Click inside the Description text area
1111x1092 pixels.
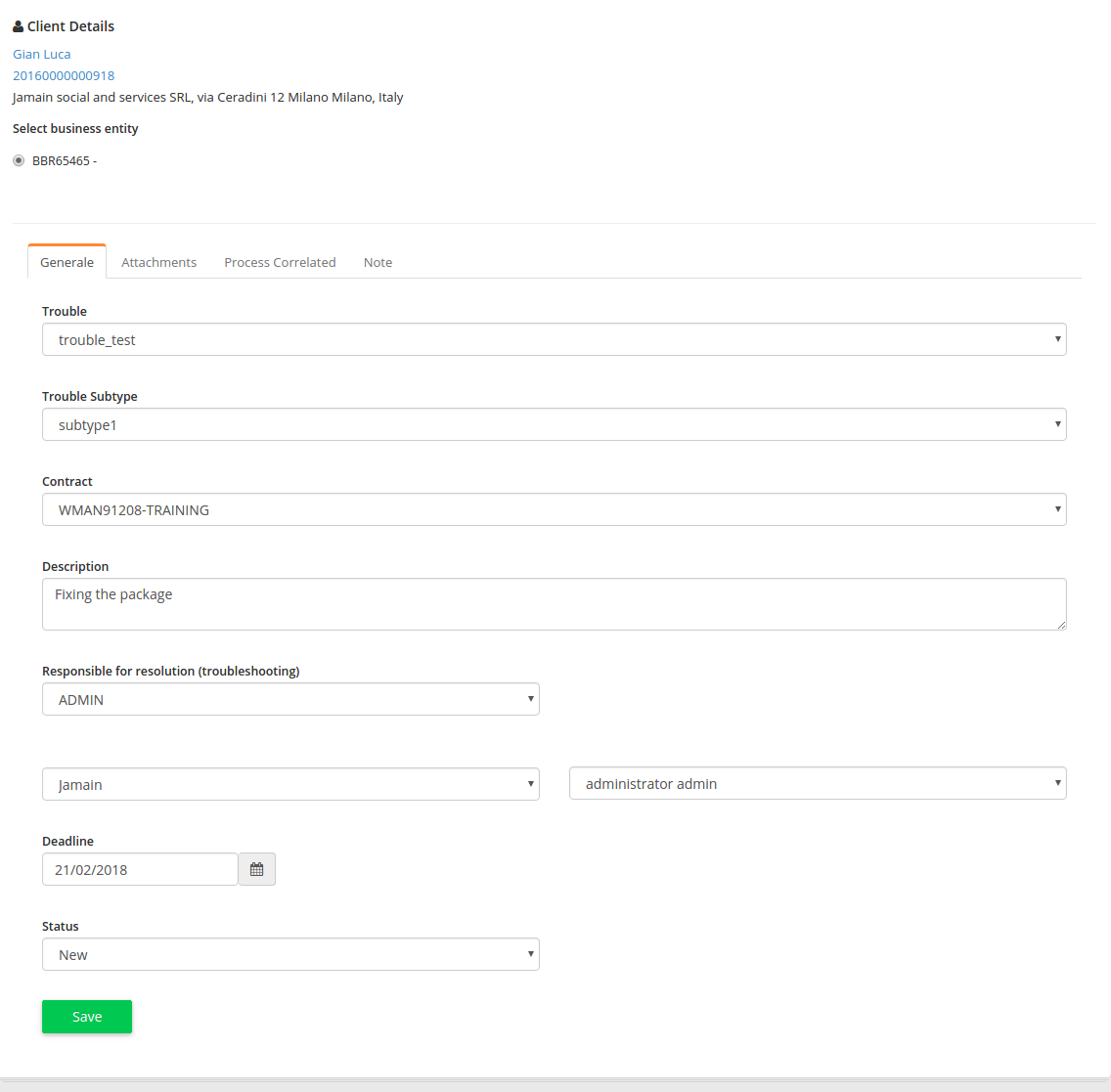click(554, 604)
